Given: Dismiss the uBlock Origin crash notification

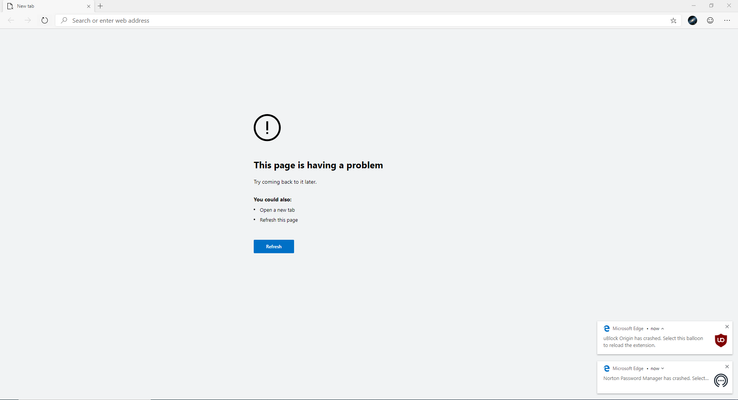Looking at the screenshot, I should [x=727, y=327].
